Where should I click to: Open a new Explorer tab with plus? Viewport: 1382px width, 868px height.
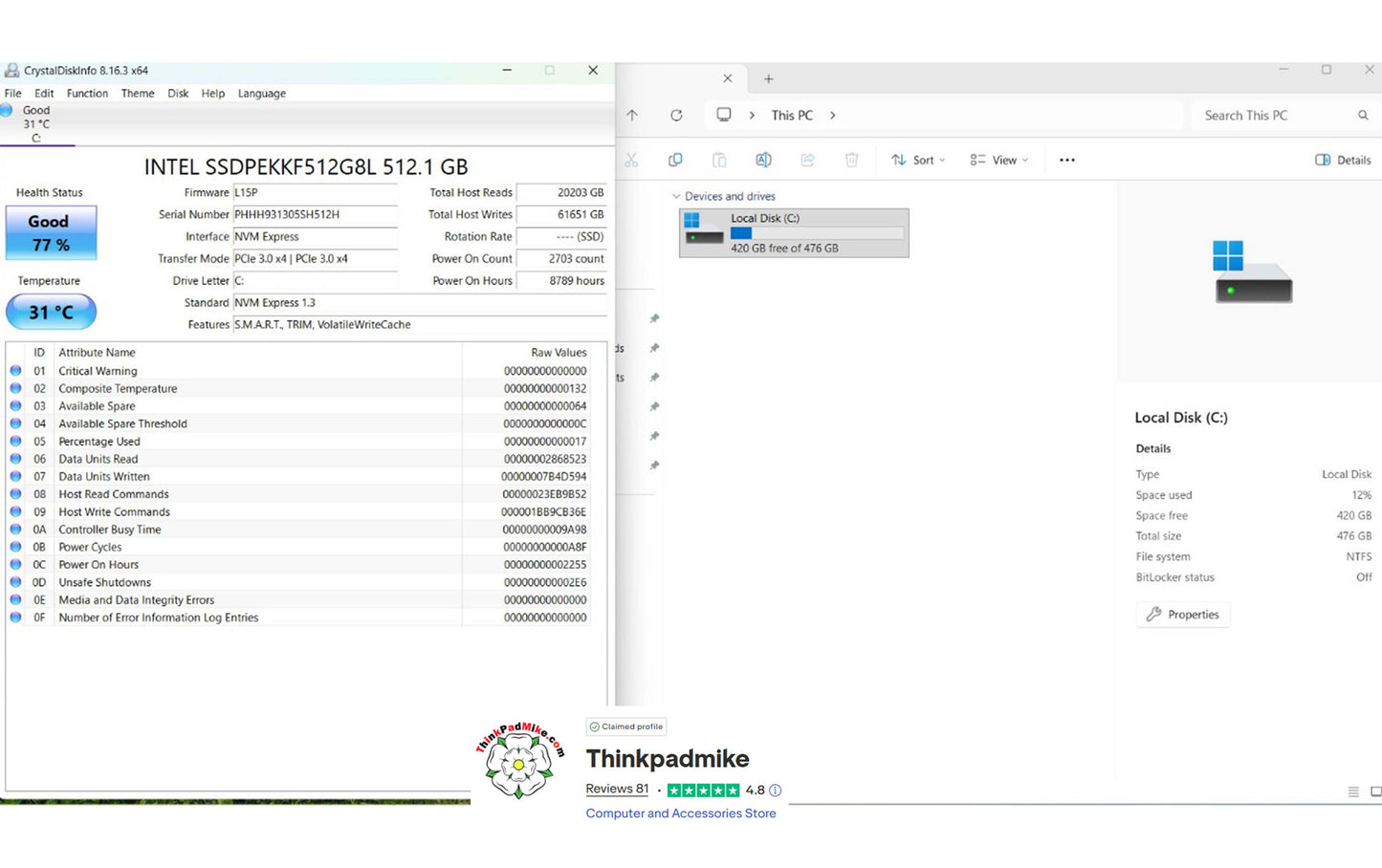768,79
